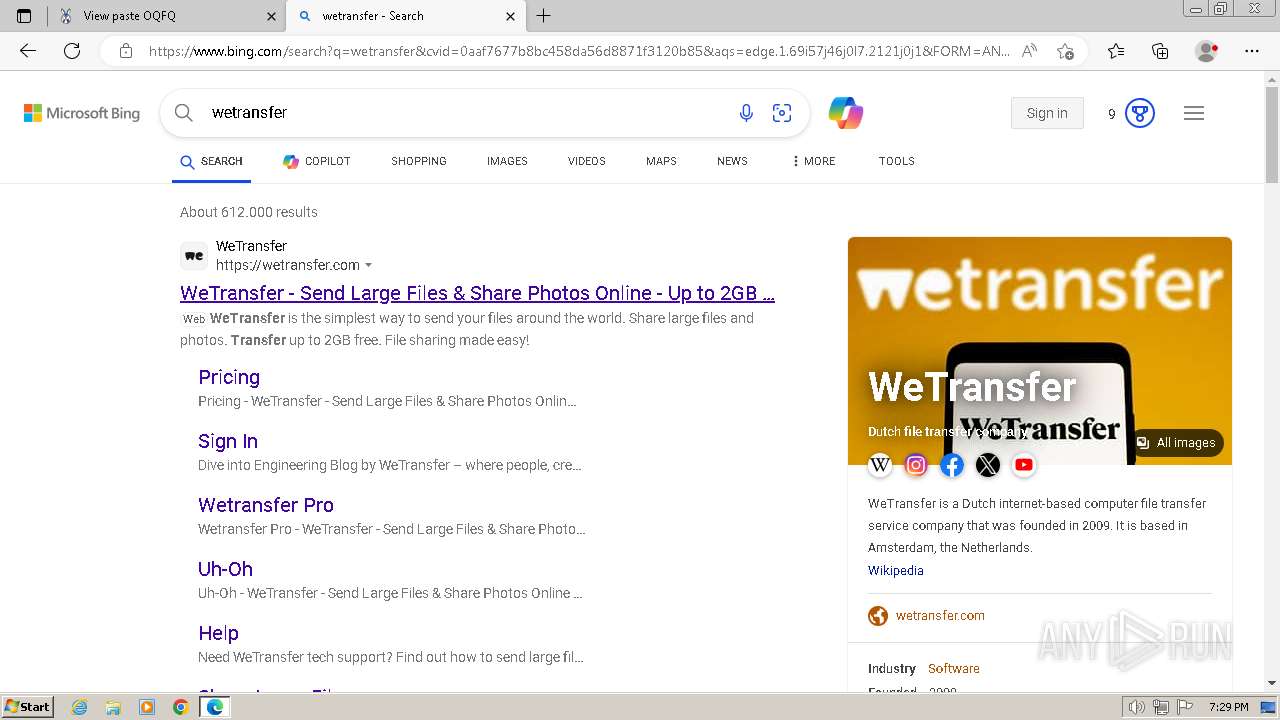Image resolution: width=1280 pixels, height=720 pixels.
Task: Click the 'About 612.000 results' text
Action: point(249,212)
